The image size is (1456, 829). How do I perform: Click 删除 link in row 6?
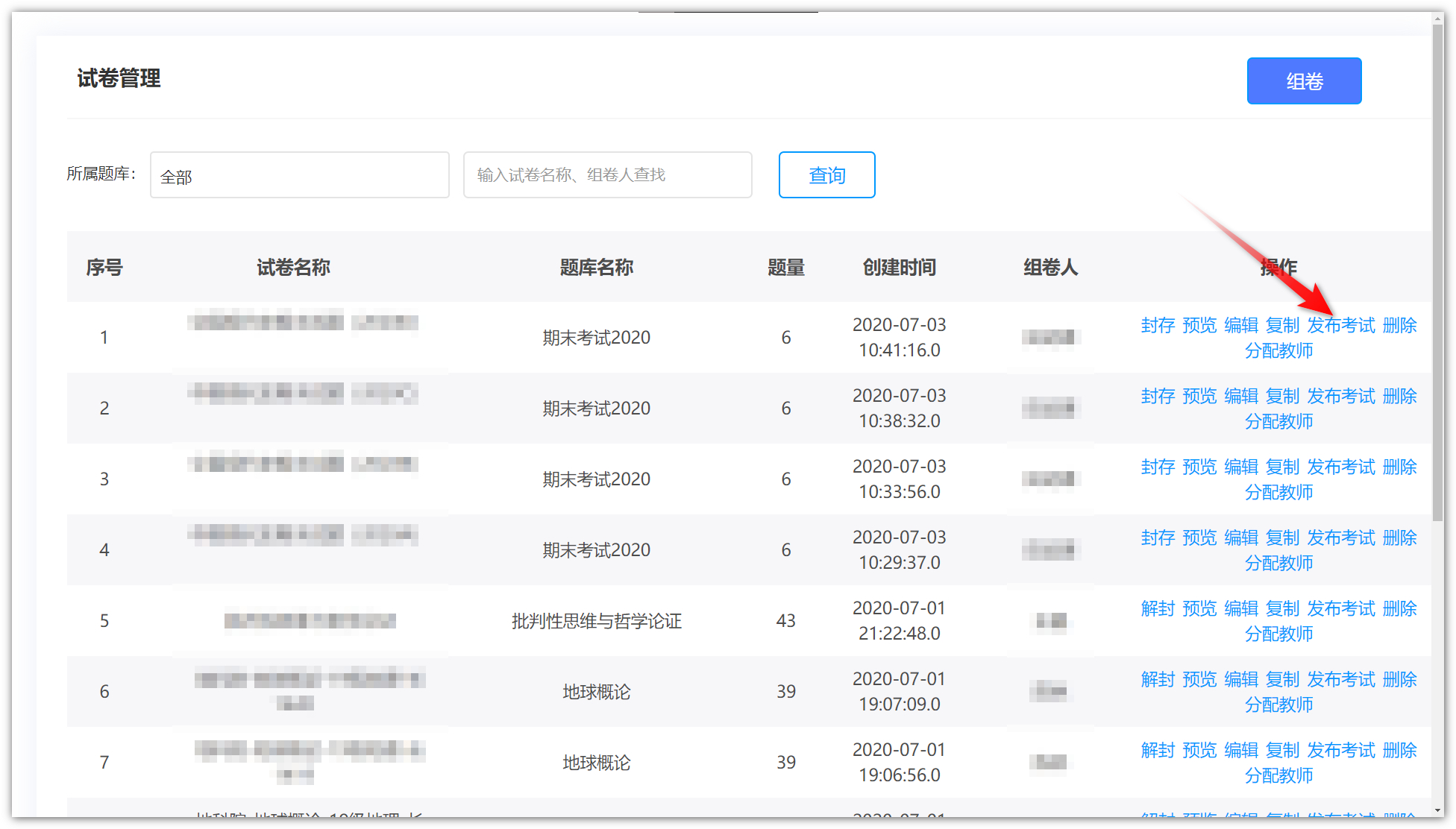[1399, 680]
